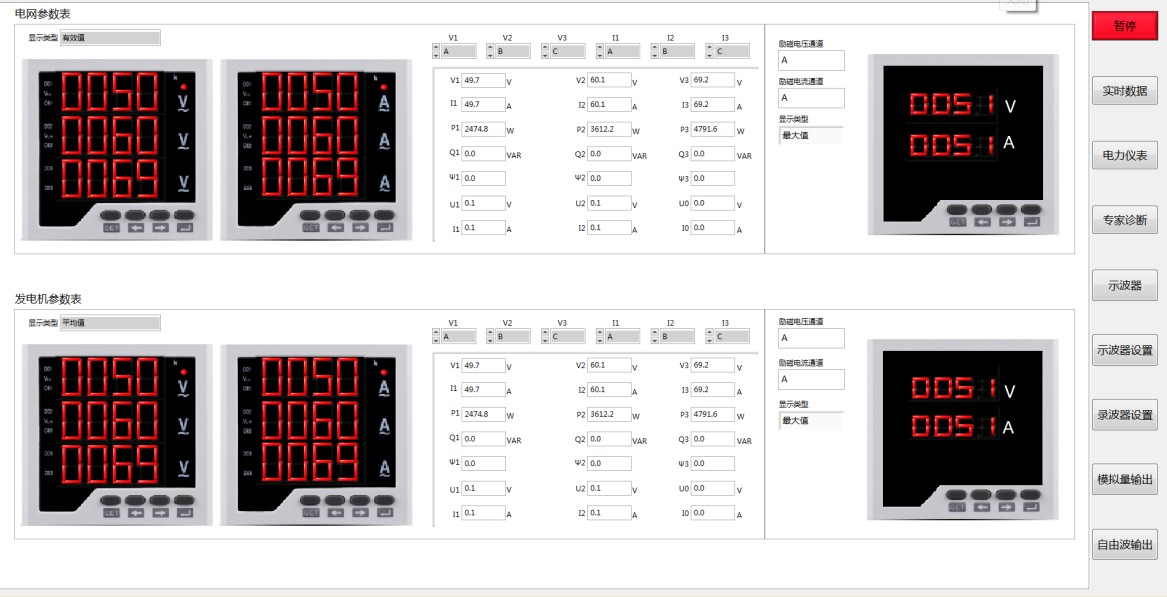
Task: Click SET on the grid current meter
Action: 311,228
